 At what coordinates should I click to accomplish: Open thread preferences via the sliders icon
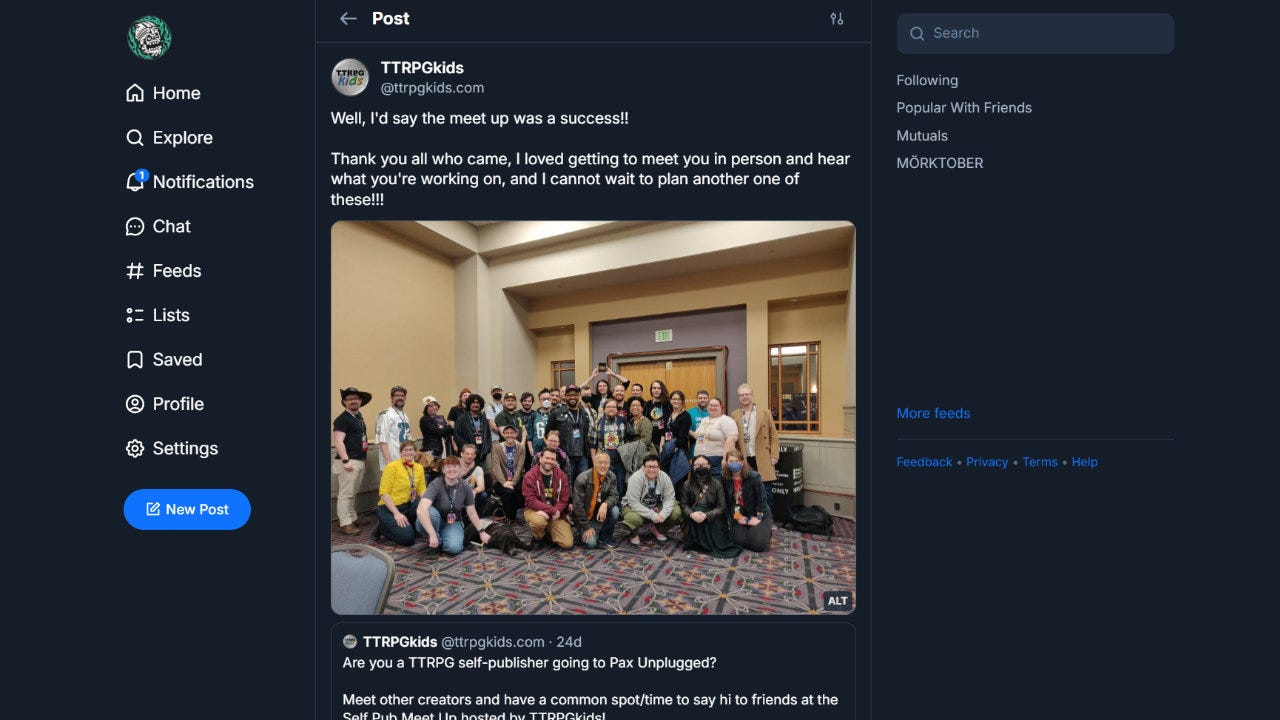coord(837,18)
